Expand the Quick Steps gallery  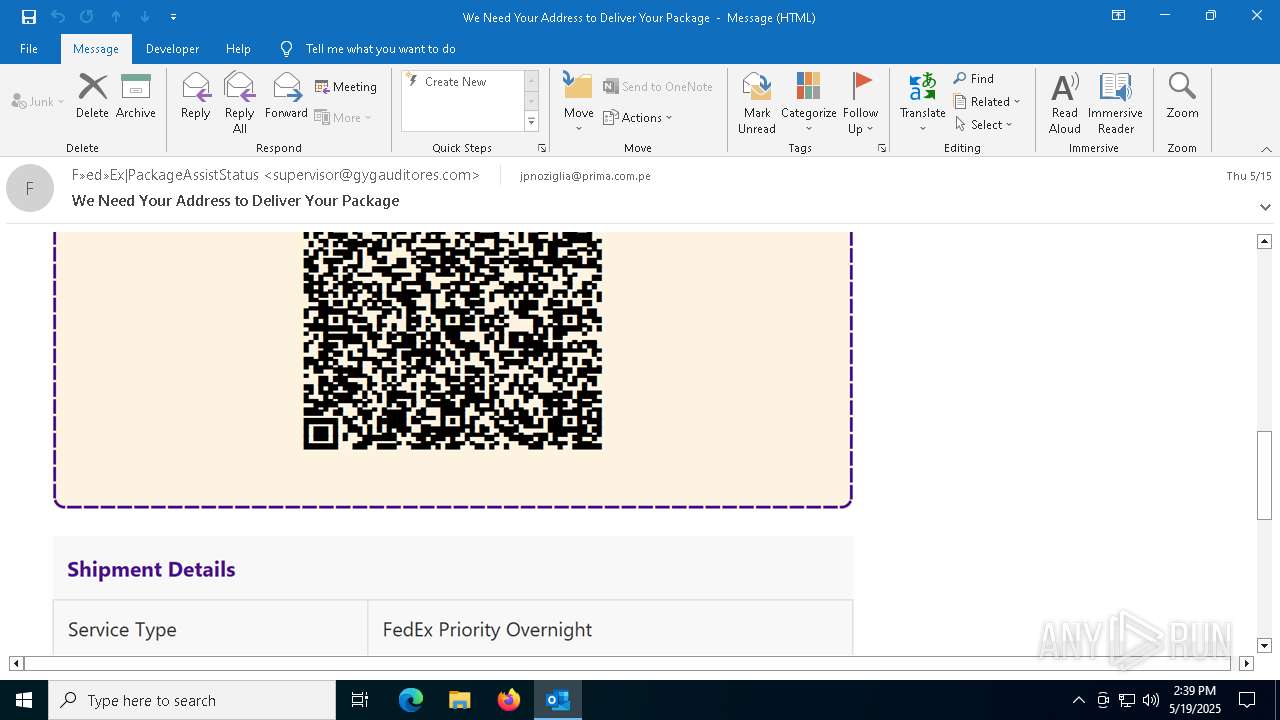531,122
